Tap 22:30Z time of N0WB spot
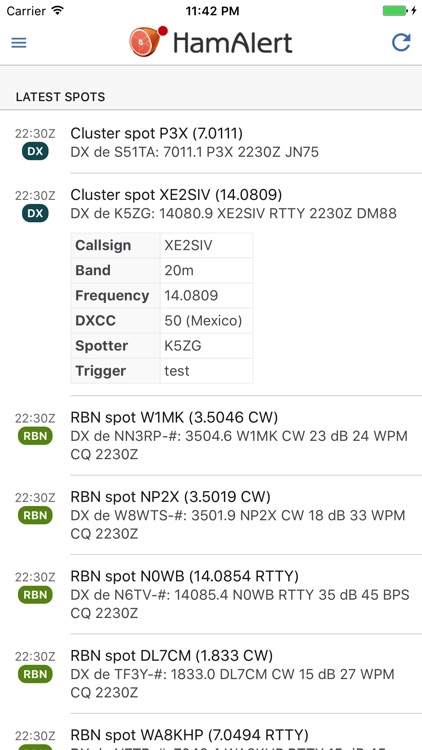Viewport: 422px width, 750px height. (x=35, y=577)
